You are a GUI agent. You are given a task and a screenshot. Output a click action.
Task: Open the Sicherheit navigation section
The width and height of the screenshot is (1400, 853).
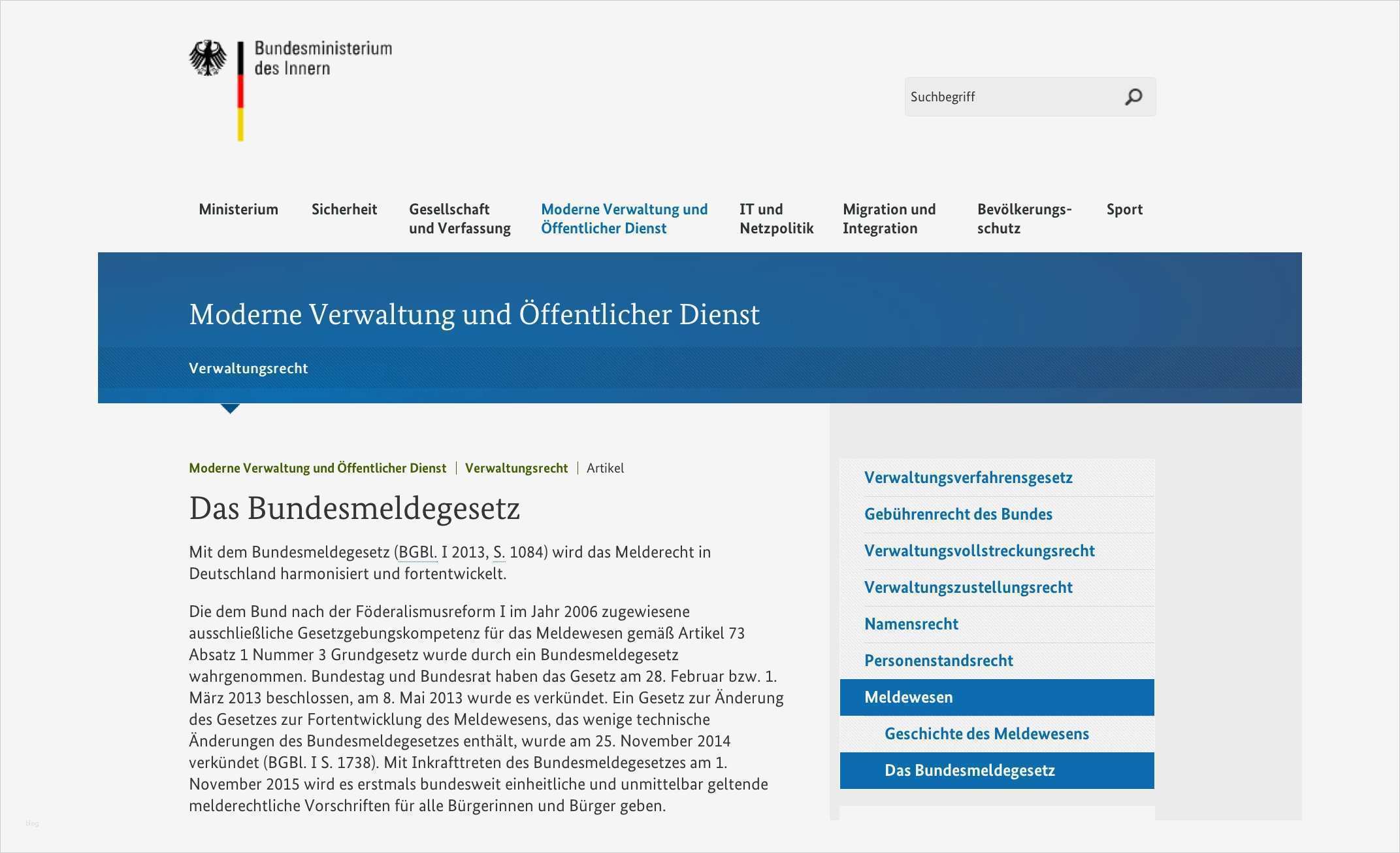[344, 209]
